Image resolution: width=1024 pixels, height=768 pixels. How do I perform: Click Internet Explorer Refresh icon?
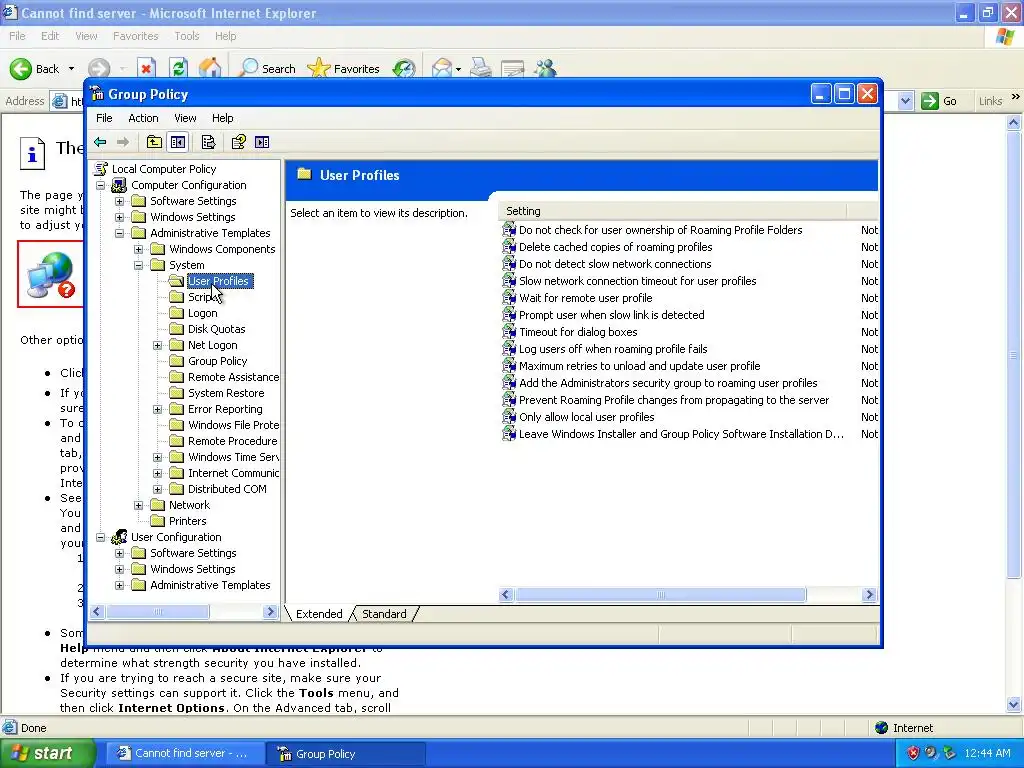click(178, 69)
